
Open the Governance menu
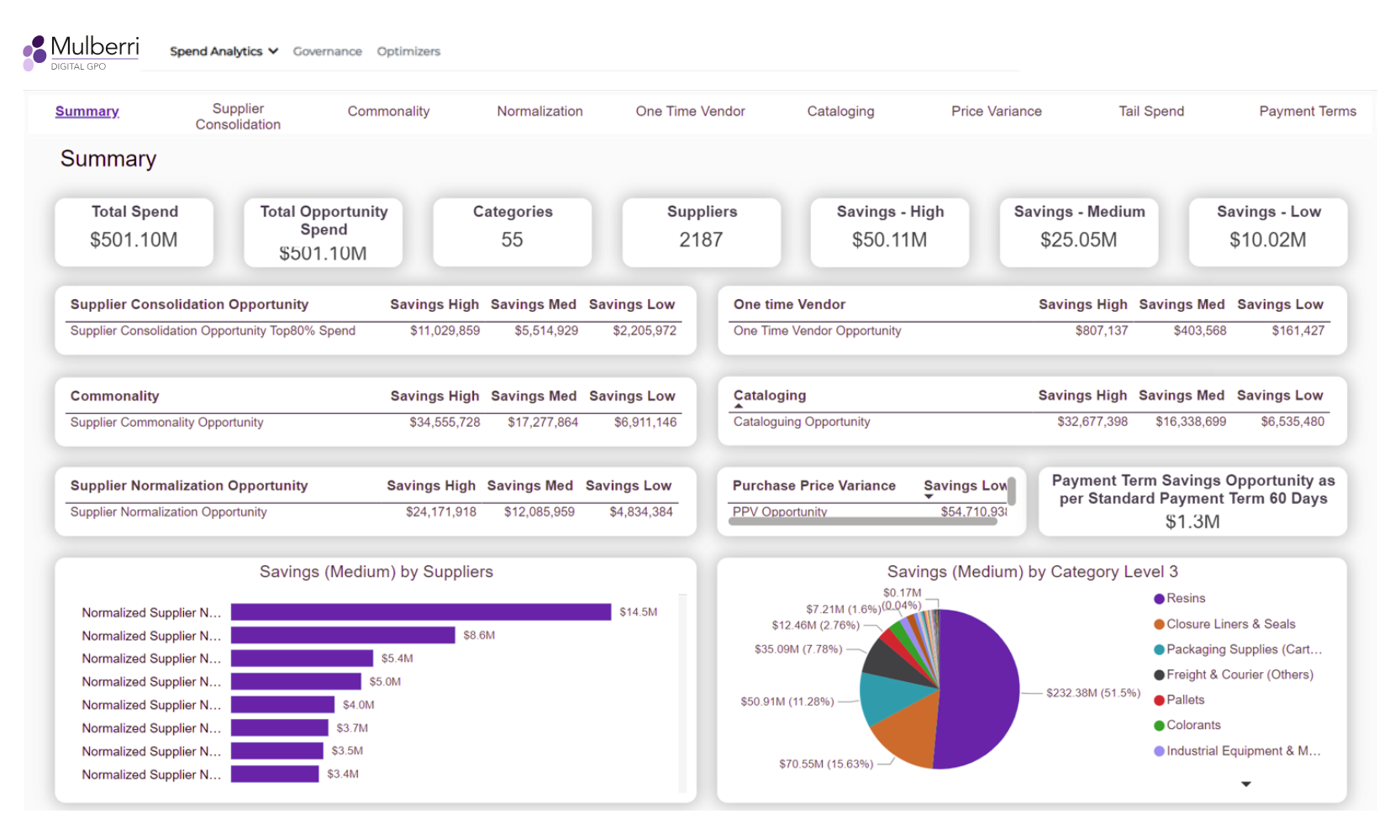(327, 51)
